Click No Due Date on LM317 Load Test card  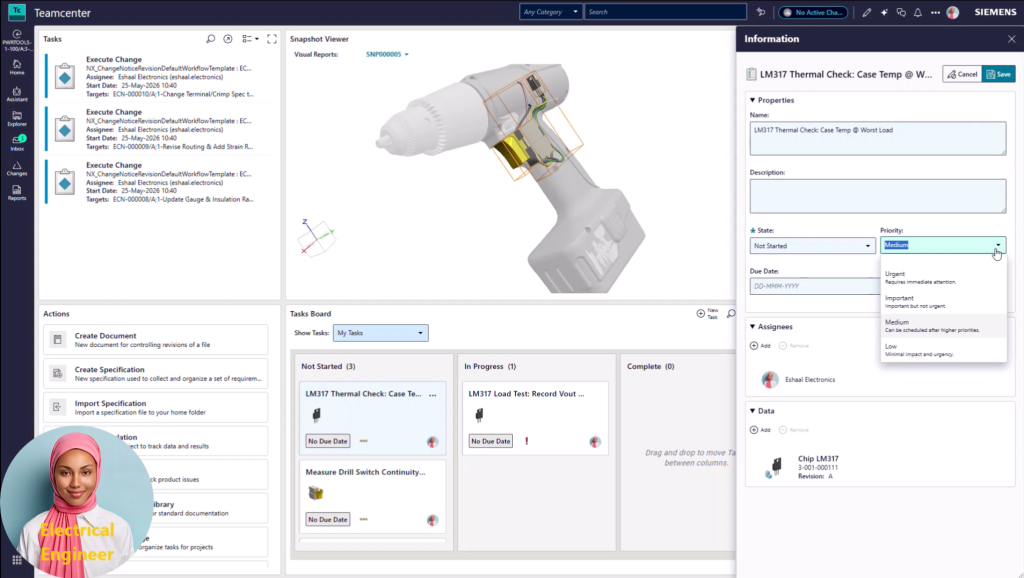(x=490, y=442)
